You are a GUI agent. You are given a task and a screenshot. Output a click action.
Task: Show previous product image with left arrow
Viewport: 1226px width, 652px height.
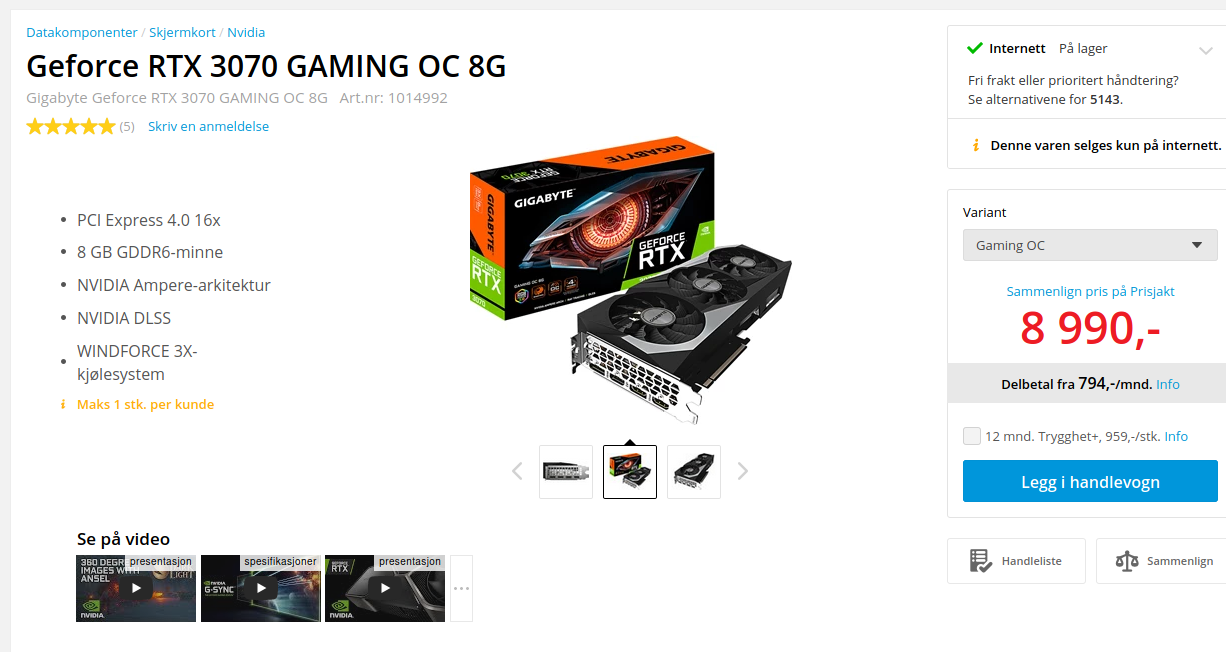tap(517, 471)
